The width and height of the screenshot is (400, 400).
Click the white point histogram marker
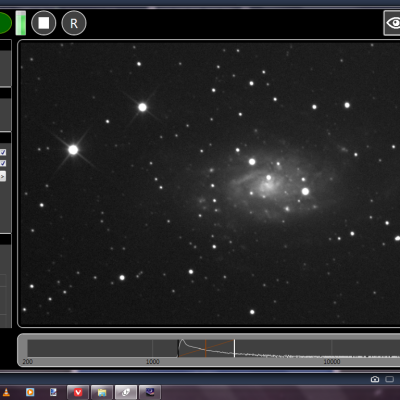(x=234, y=348)
